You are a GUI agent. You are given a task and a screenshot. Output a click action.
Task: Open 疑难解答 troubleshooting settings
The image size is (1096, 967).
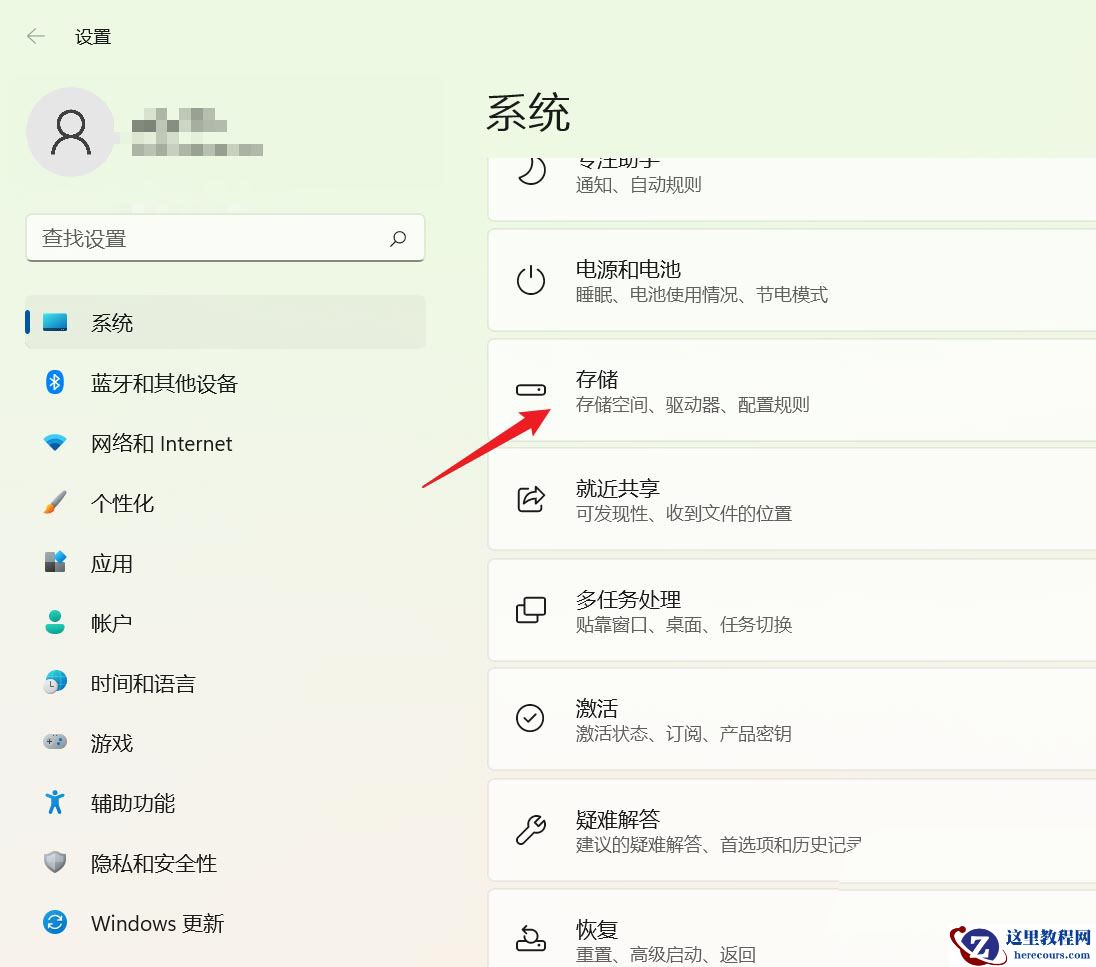click(x=700, y=830)
